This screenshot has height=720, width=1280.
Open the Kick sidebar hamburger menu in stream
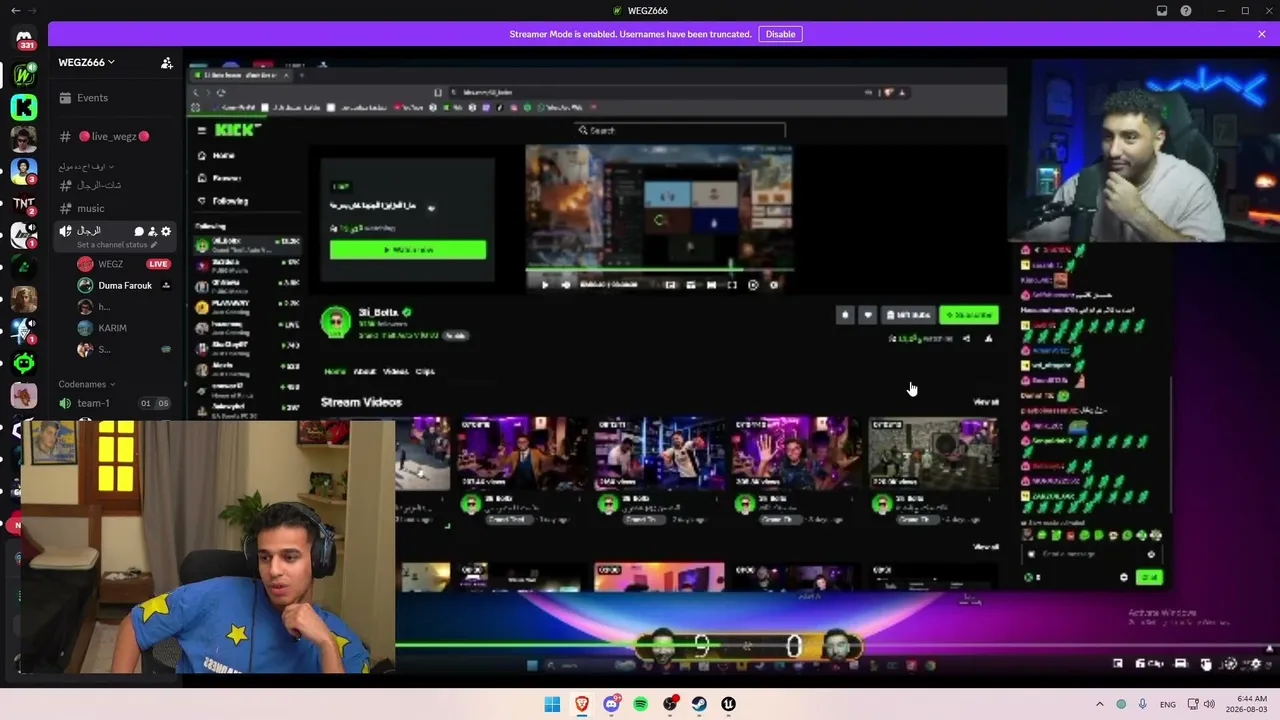pos(201,130)
